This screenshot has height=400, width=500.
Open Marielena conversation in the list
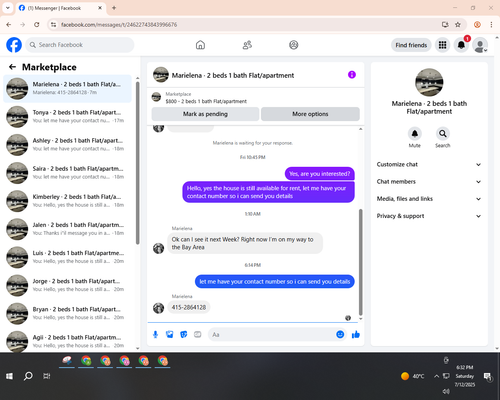67,88
